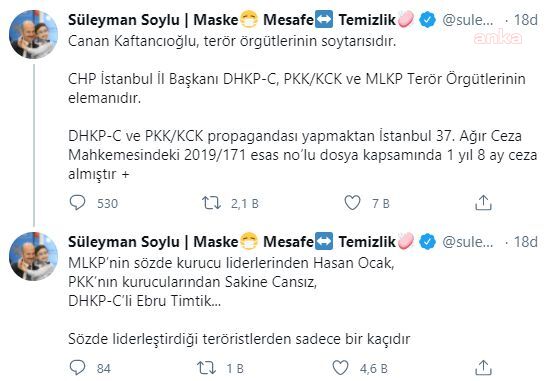Open share menu of the second tweet

point(483,368)
